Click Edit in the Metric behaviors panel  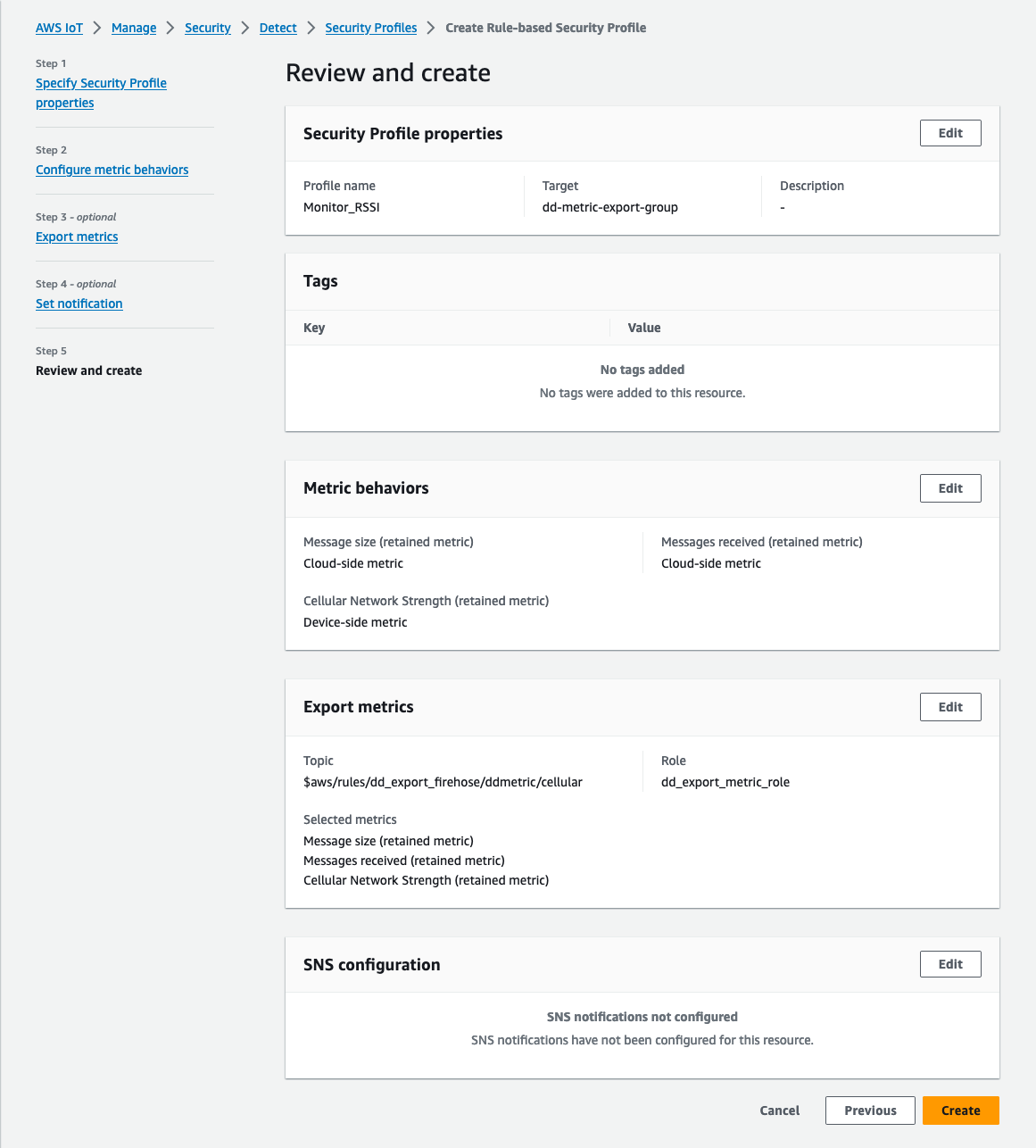(950, 488)
